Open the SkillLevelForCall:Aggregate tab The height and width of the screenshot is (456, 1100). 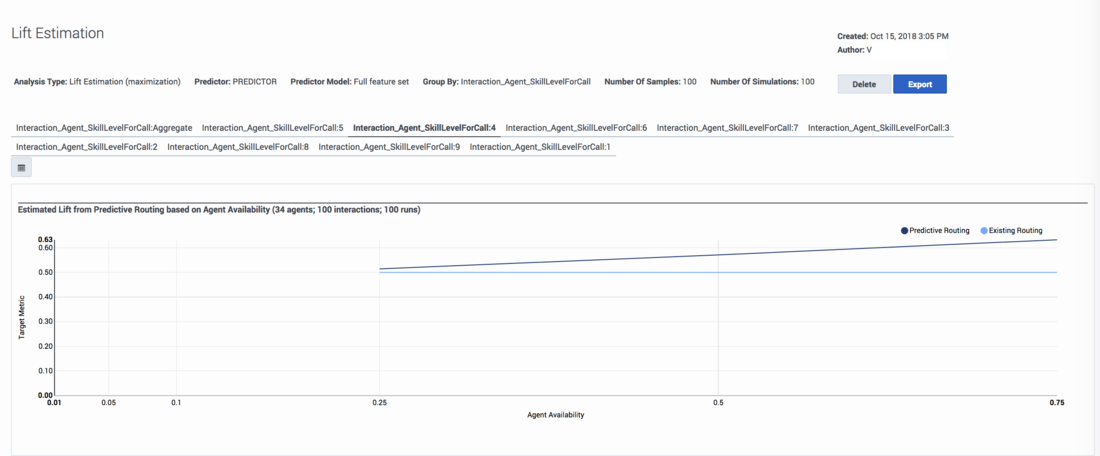(x=104, y=128)
